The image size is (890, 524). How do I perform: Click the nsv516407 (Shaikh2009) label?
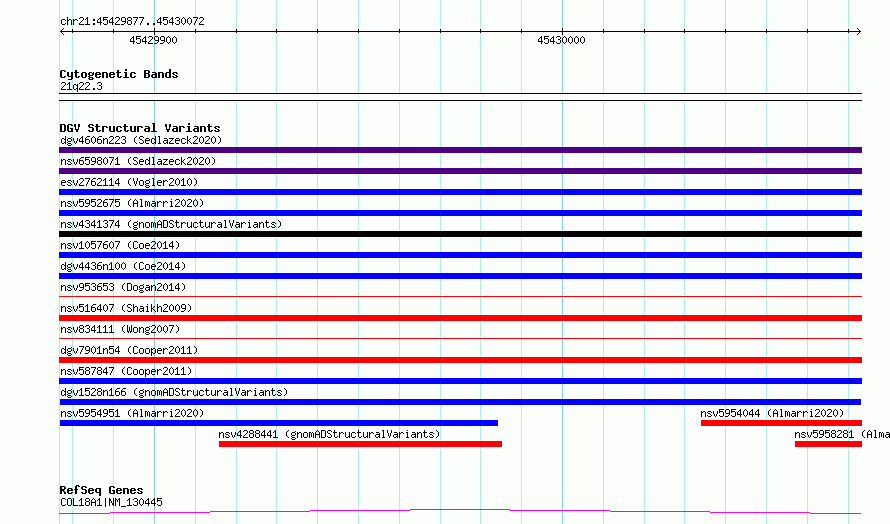[x=126, y=308]
